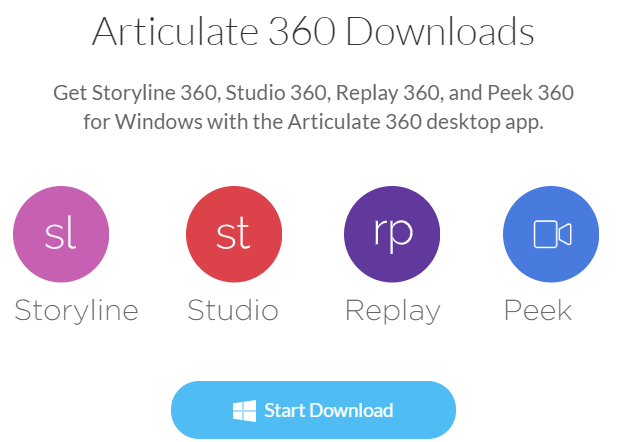Click the 'Replay' label text

coord(392,312)
